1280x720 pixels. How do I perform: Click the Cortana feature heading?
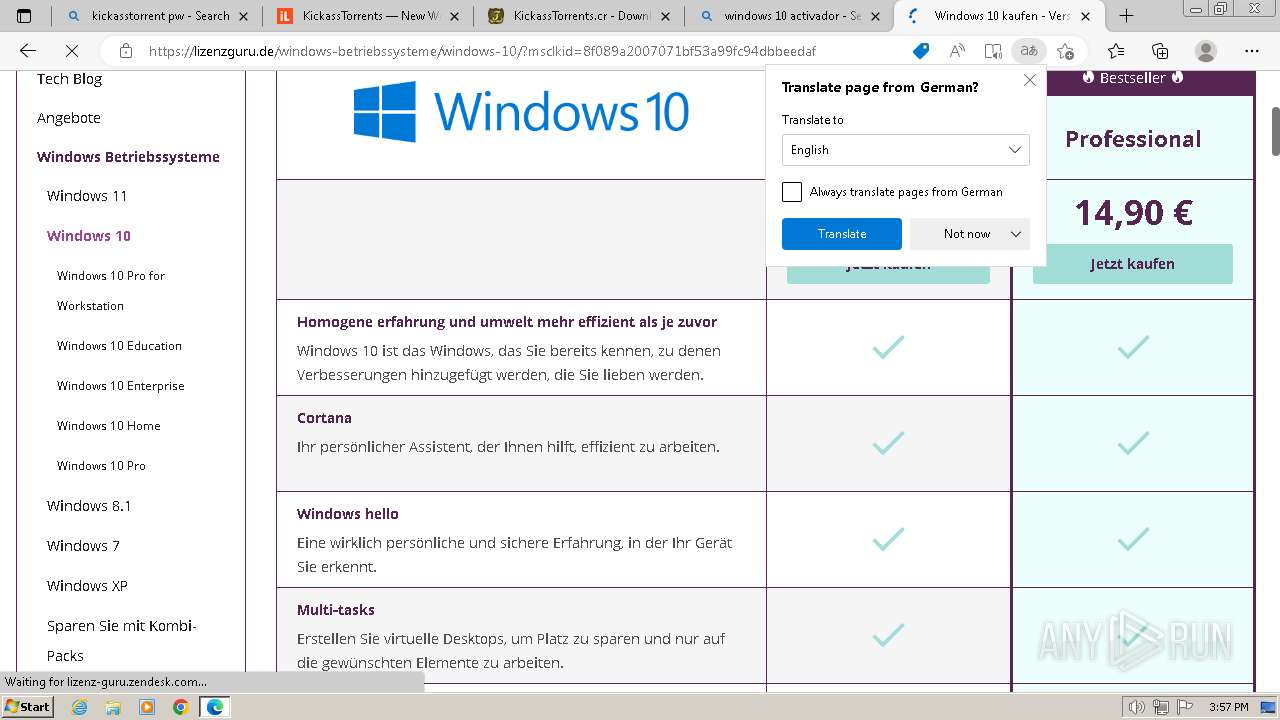pyautogui.click(x=324, y=418)
